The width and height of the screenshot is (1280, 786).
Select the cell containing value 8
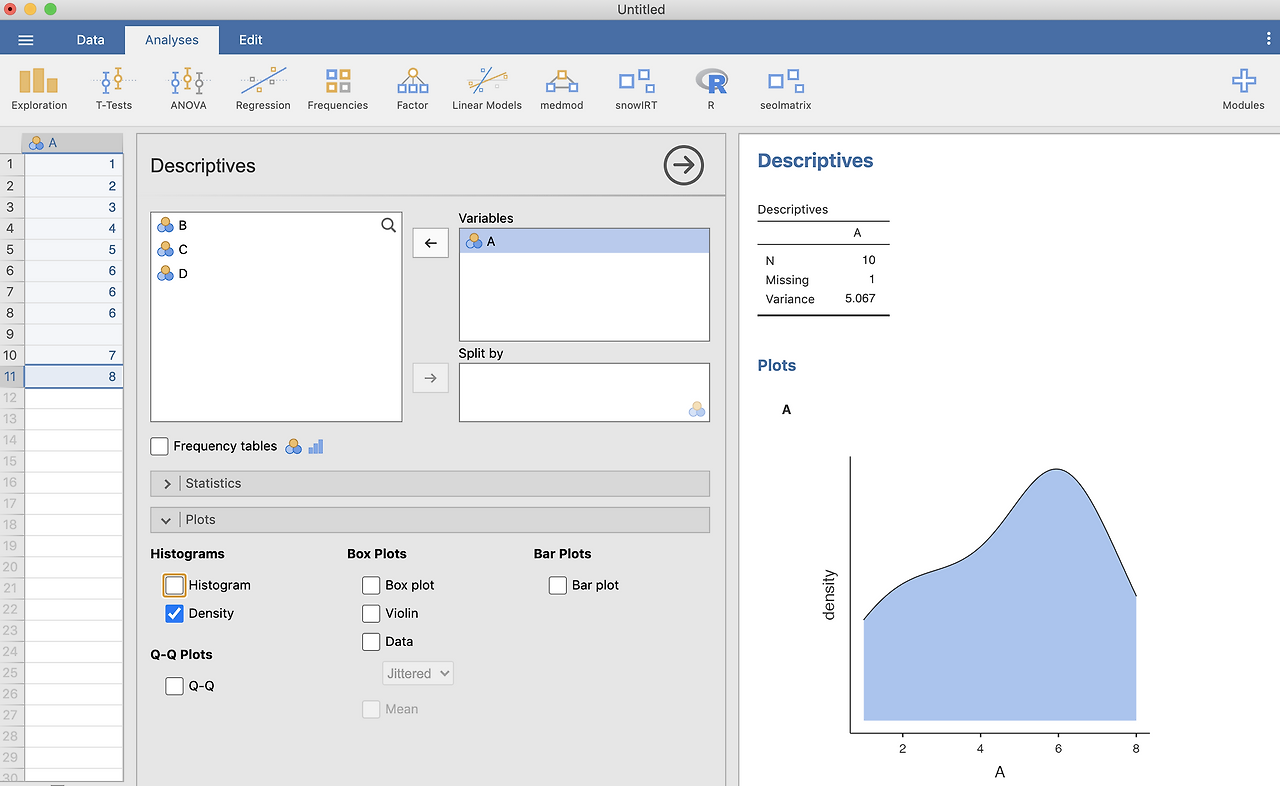[x=73, y=377]
